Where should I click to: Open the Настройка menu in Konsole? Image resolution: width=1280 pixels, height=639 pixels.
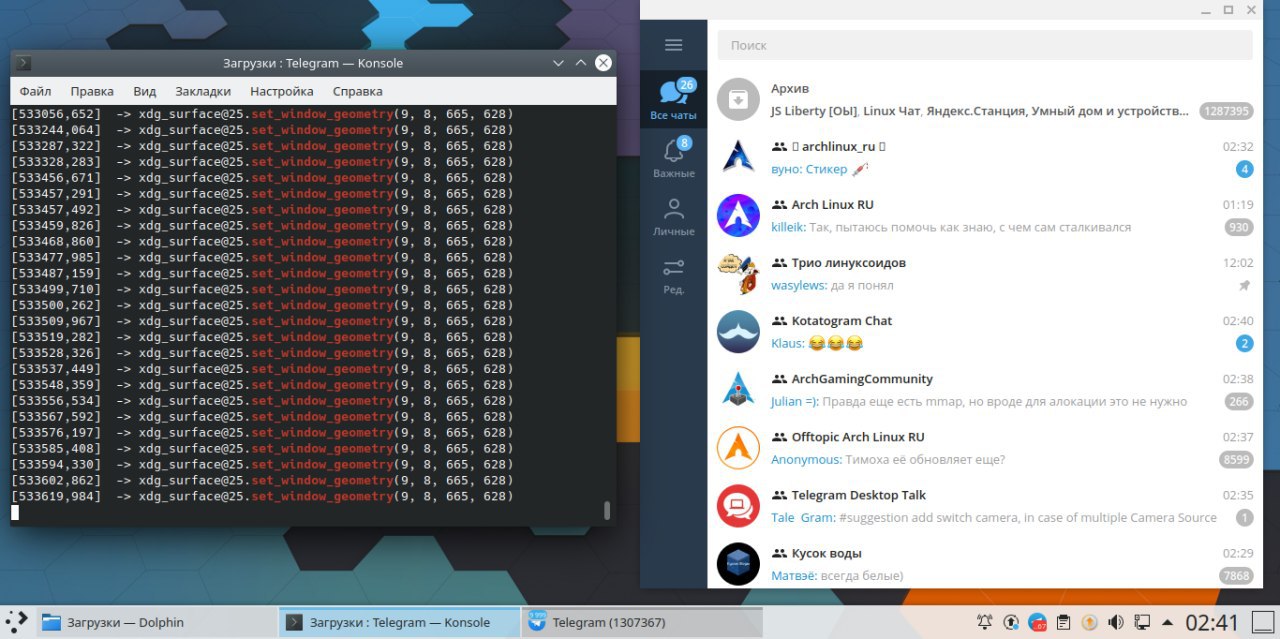[x=282, y=91]
